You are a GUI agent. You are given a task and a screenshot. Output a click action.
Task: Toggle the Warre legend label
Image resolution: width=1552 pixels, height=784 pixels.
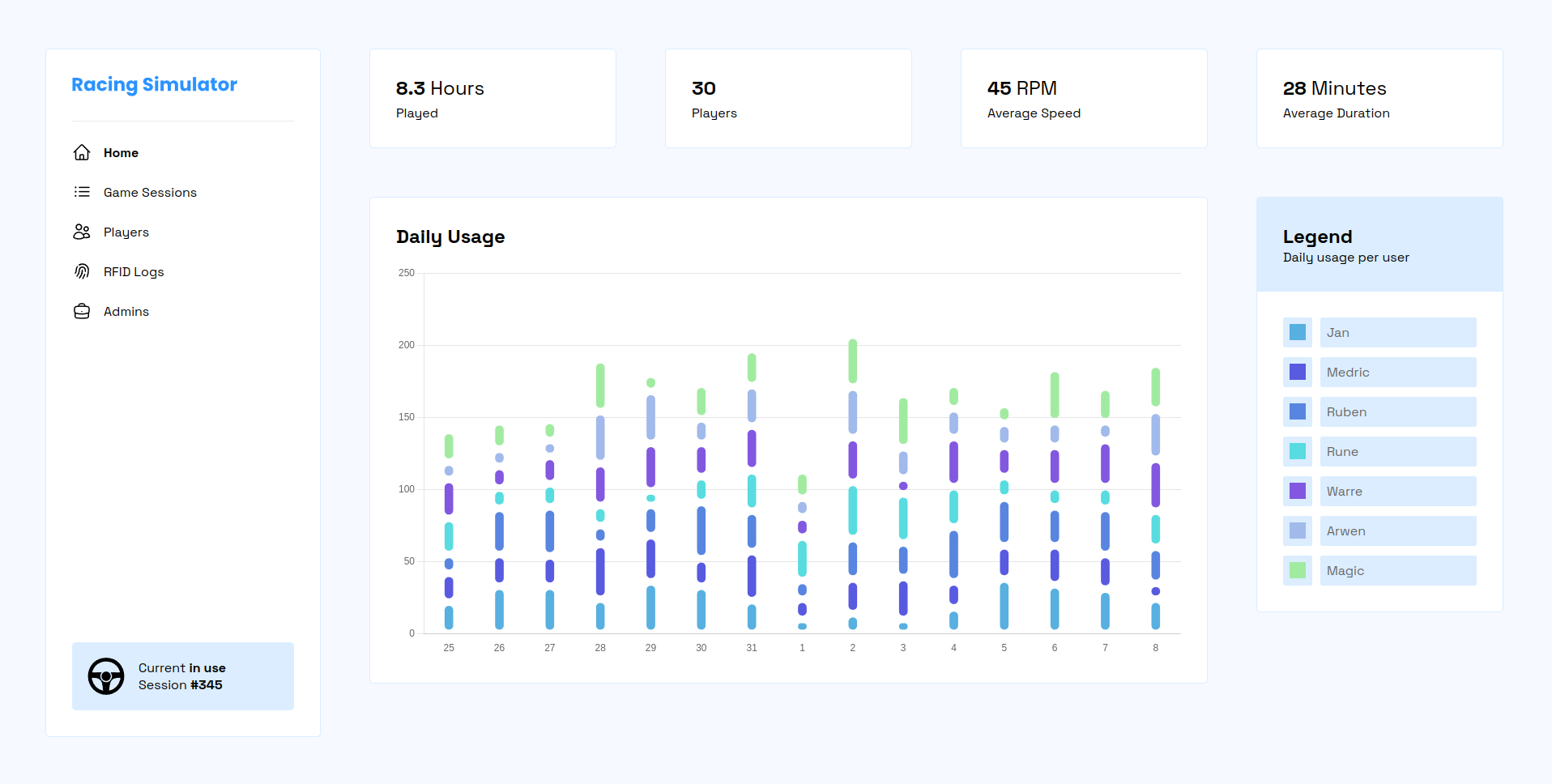[x=1398, y=491]
